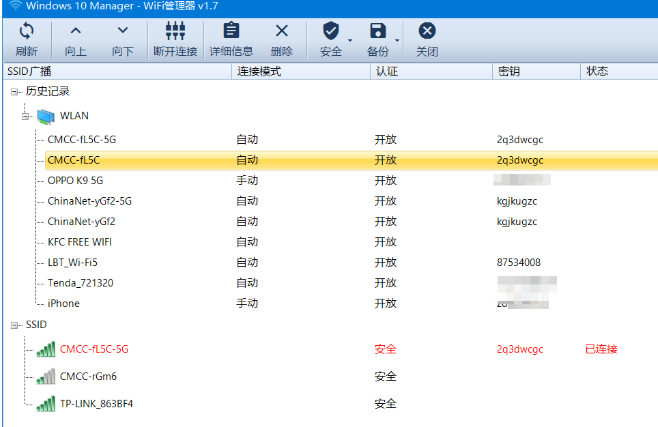Click 自动 mode of LBT_Wi-Fi5 row

(x=247, y=263)
